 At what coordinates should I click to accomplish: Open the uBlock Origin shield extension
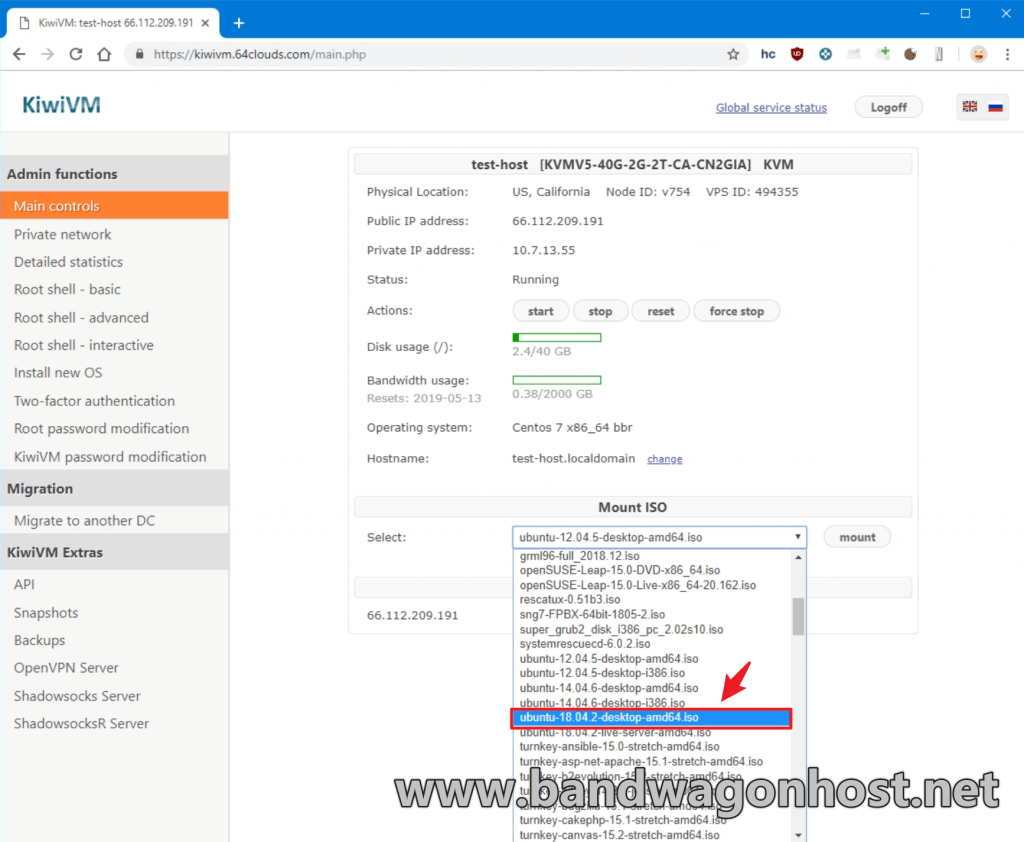point(797,54)
